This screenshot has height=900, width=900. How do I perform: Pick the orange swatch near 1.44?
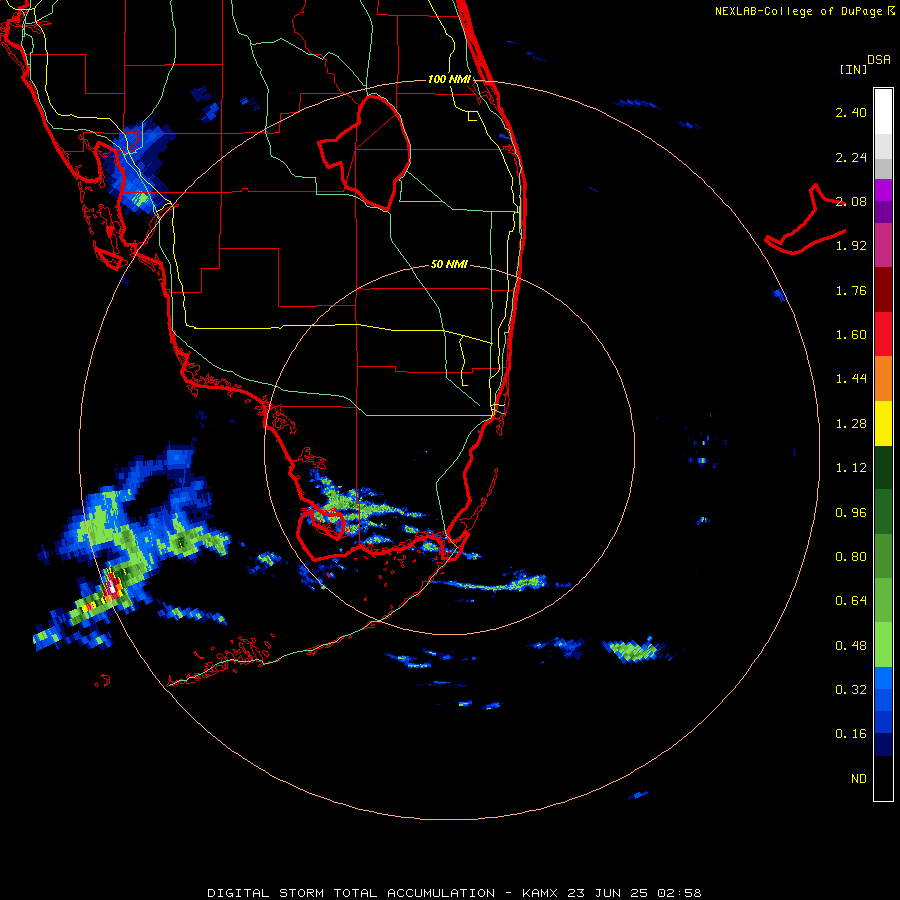coord(883,379)
